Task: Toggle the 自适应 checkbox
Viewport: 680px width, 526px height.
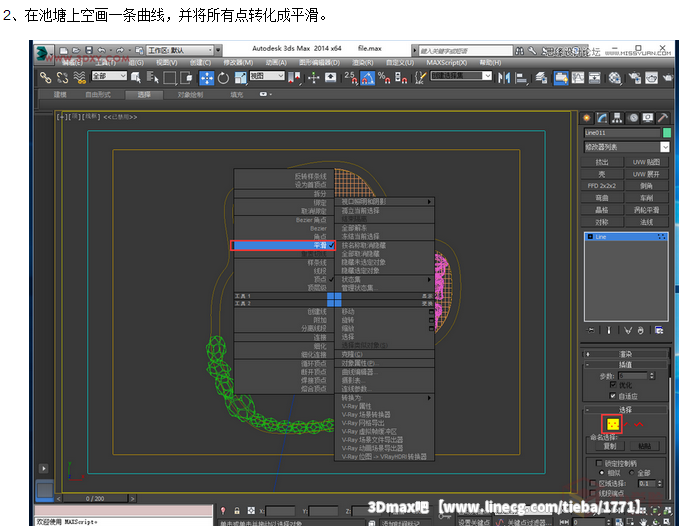Action: 613,395
